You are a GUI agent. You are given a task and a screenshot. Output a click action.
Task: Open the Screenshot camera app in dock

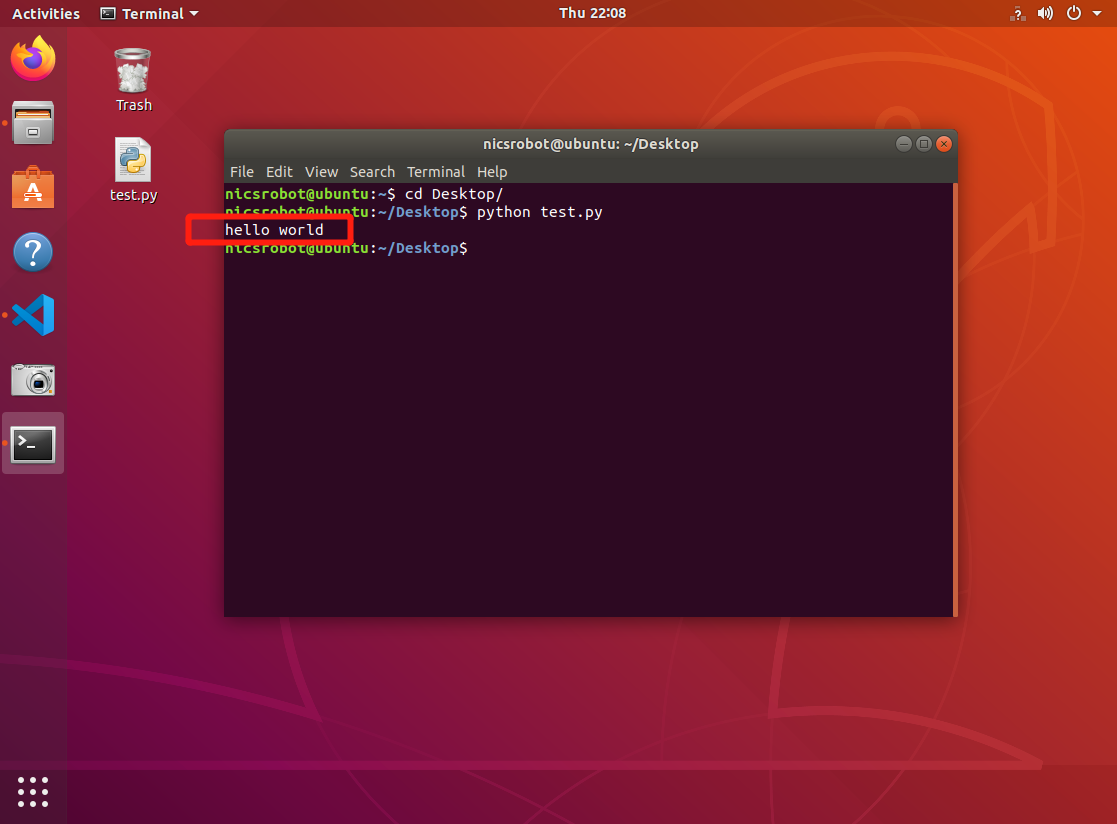[x=33, y=380]
